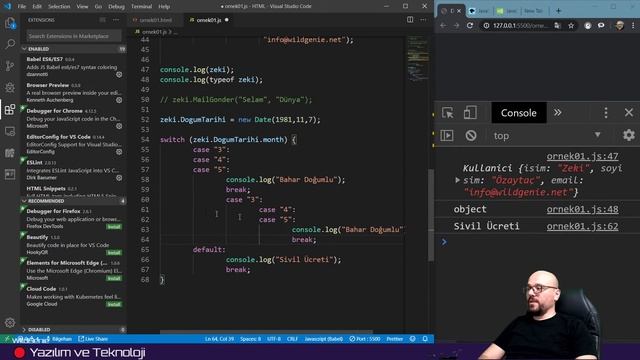The width and height of the screenshot is (640, 360).
Task: Show more DevTools tabs chevron
Action: pyautogui.click(x=558, y=113)
